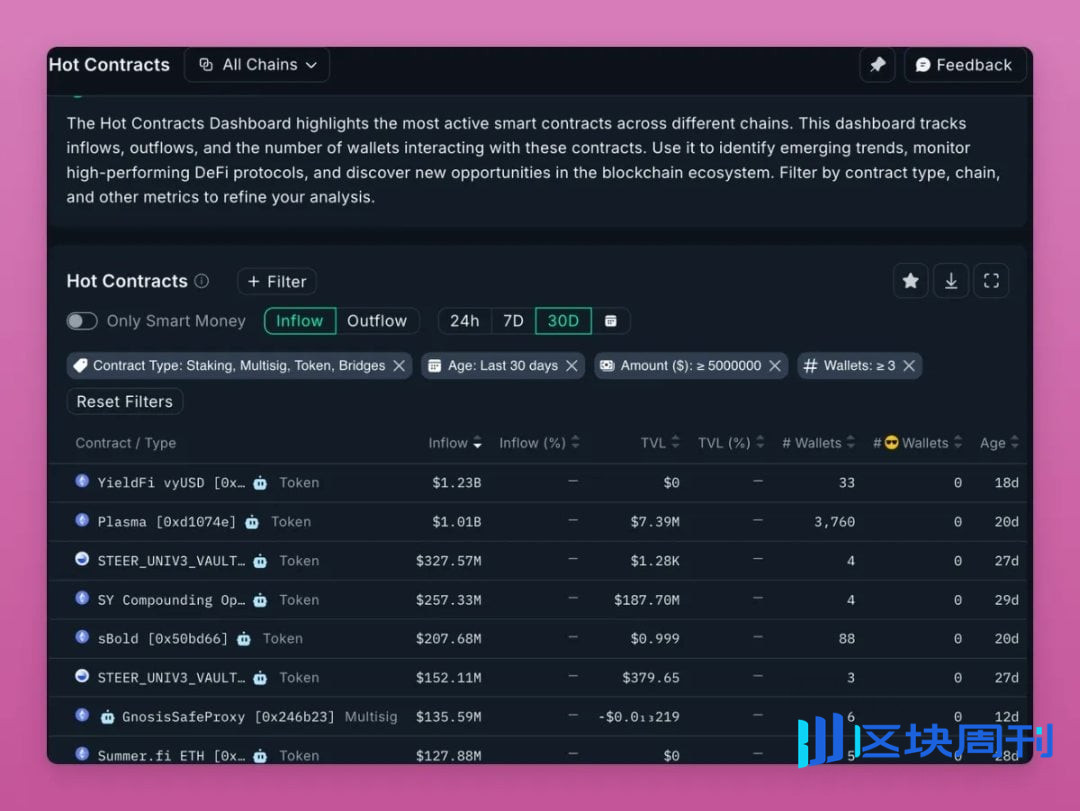Viewport: 1080px width, 811px height.
Task: Click robot icon next to Summer.fi ETH
Action: coord(260,756)
